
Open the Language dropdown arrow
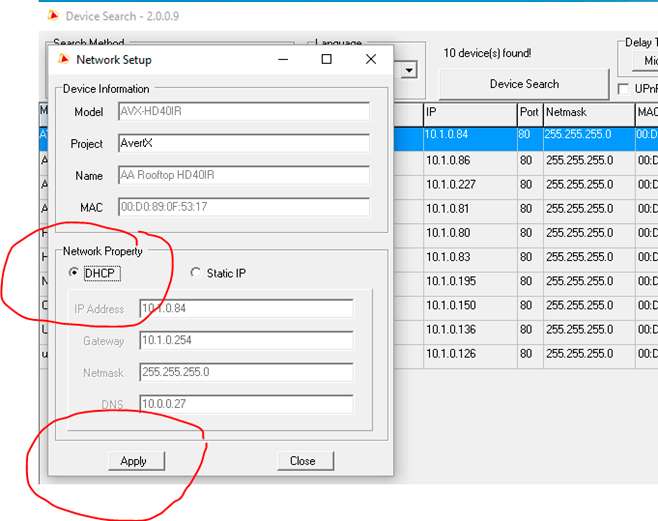[x=409, y=71]
